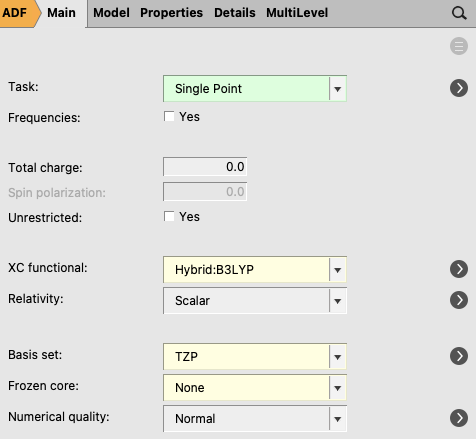Screen dimensions: 476x439
Task: Switch to the Details tab
Action: (x=235, y=13)
